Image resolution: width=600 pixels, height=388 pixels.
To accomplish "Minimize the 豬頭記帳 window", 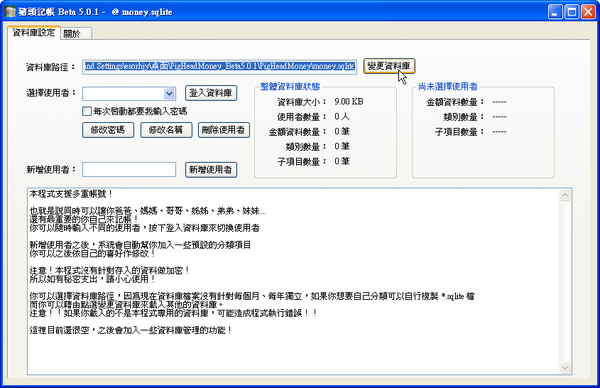I will (x=555, y=12).
